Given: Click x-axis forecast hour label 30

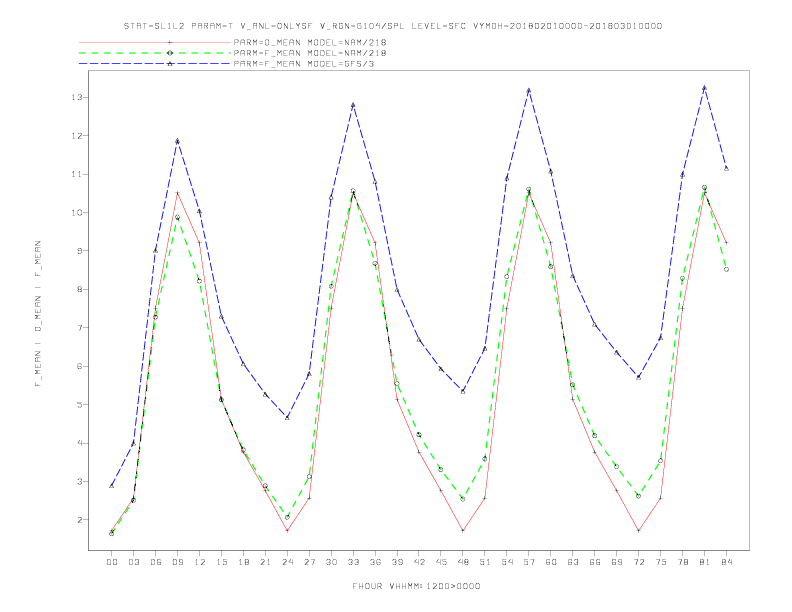Looking at the screenshot, I should 331,562.
